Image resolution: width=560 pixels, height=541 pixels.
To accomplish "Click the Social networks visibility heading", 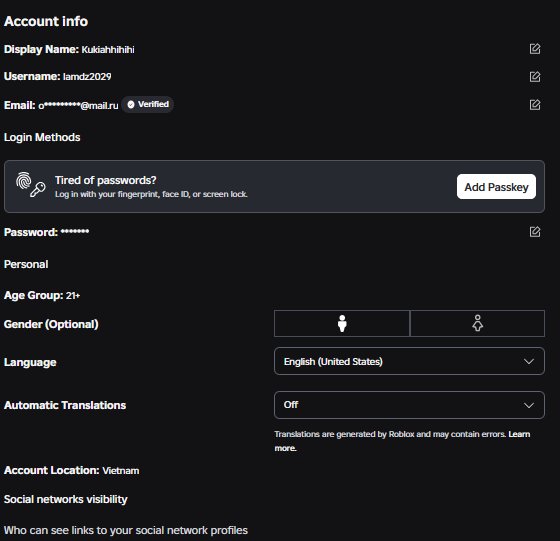I will (x=65, y=499).
